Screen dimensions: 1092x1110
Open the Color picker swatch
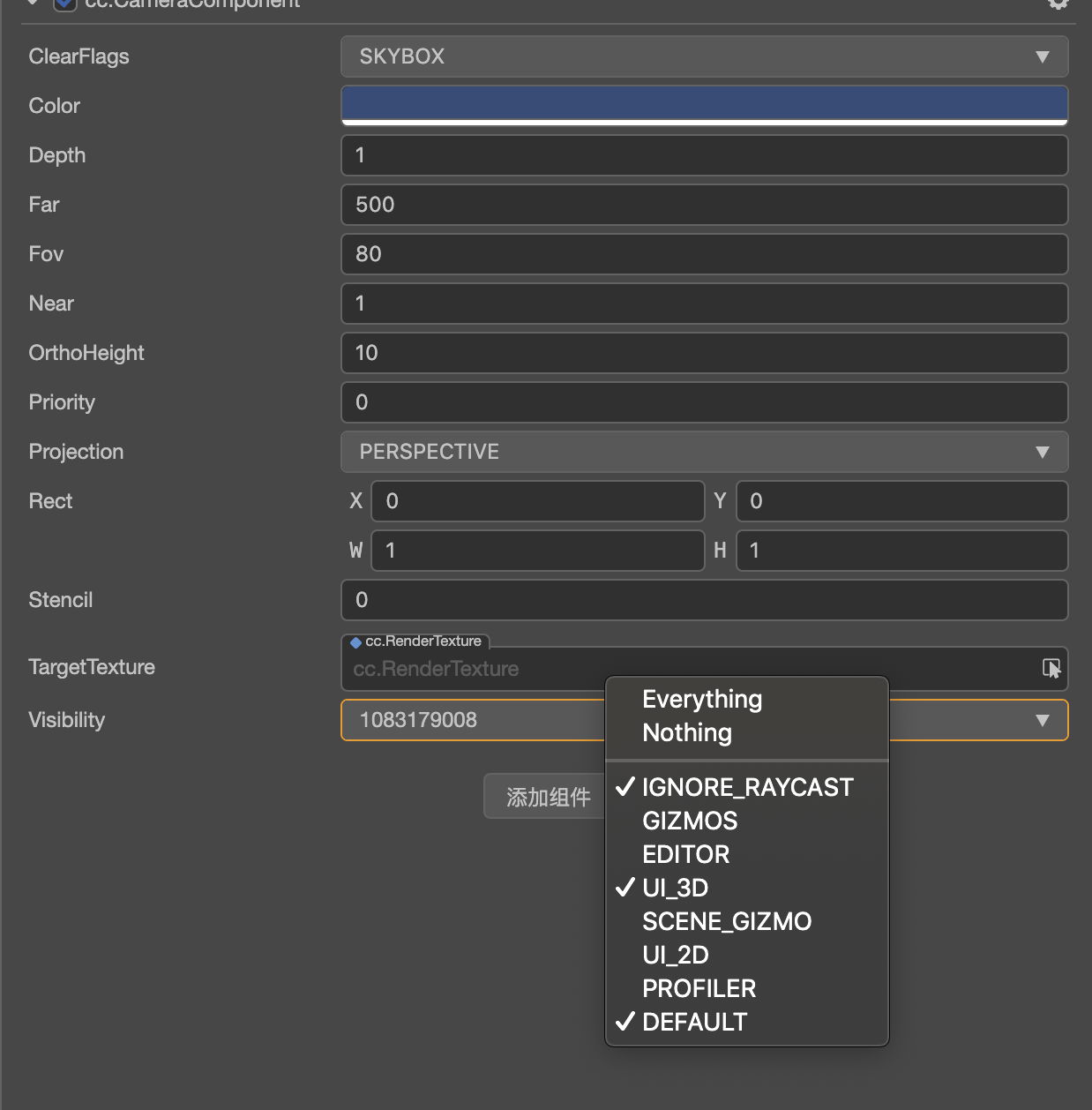(704, 105)
